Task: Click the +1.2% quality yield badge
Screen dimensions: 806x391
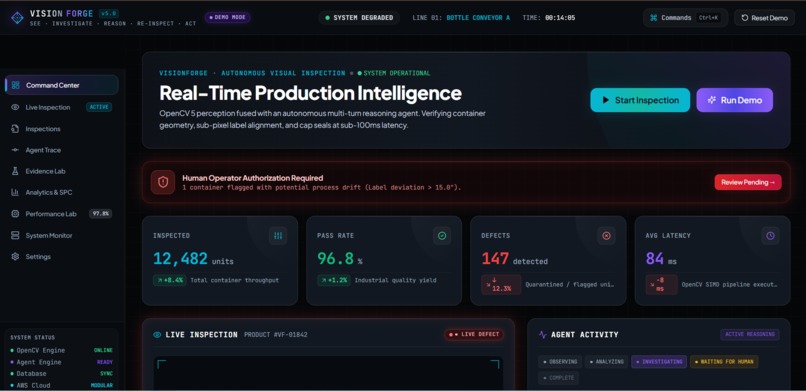Action: (x=334, y=281)
